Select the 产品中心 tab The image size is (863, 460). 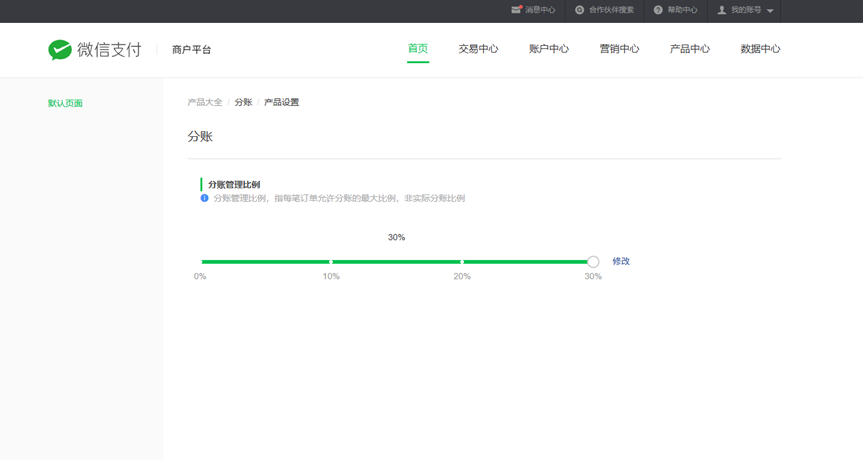690,49
